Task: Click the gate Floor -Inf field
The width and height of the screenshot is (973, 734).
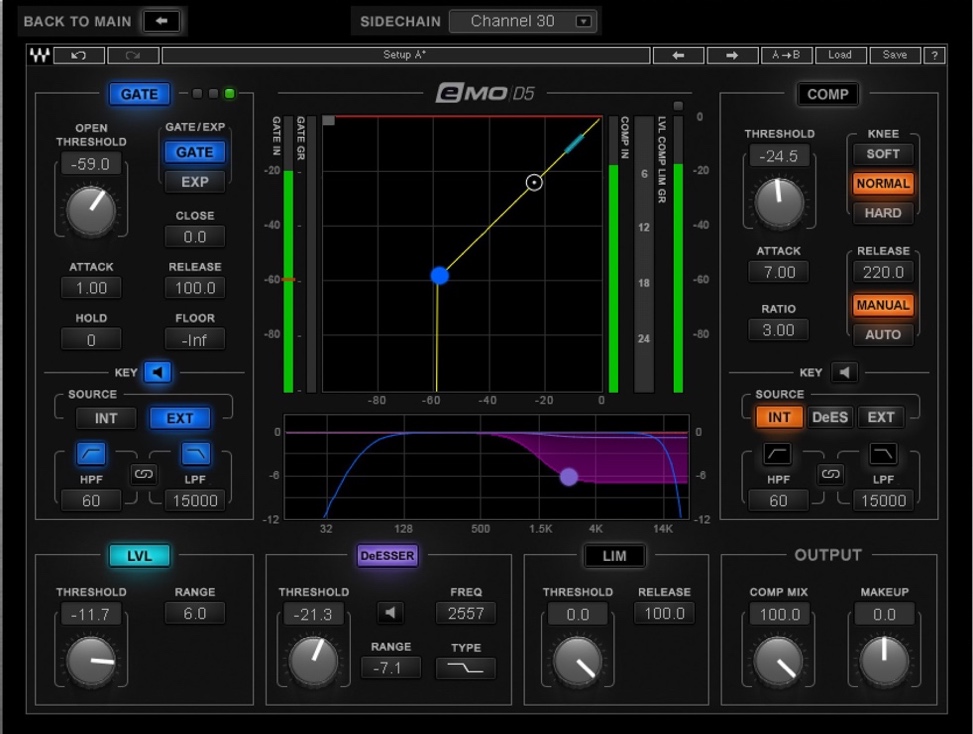Action: point(195,340)
